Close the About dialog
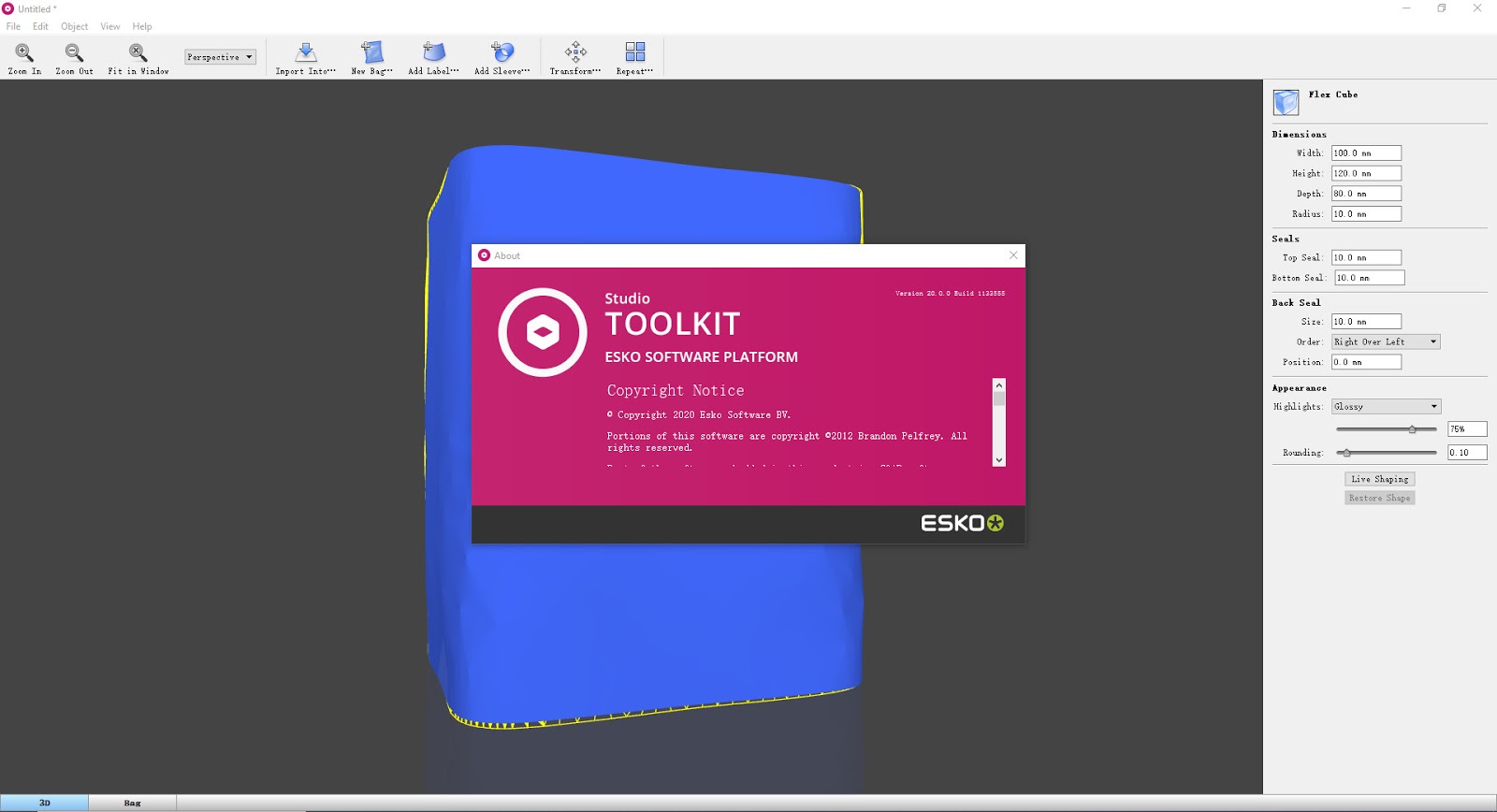This screenshot has width=1497, height=812. (x=1013, y=255)
